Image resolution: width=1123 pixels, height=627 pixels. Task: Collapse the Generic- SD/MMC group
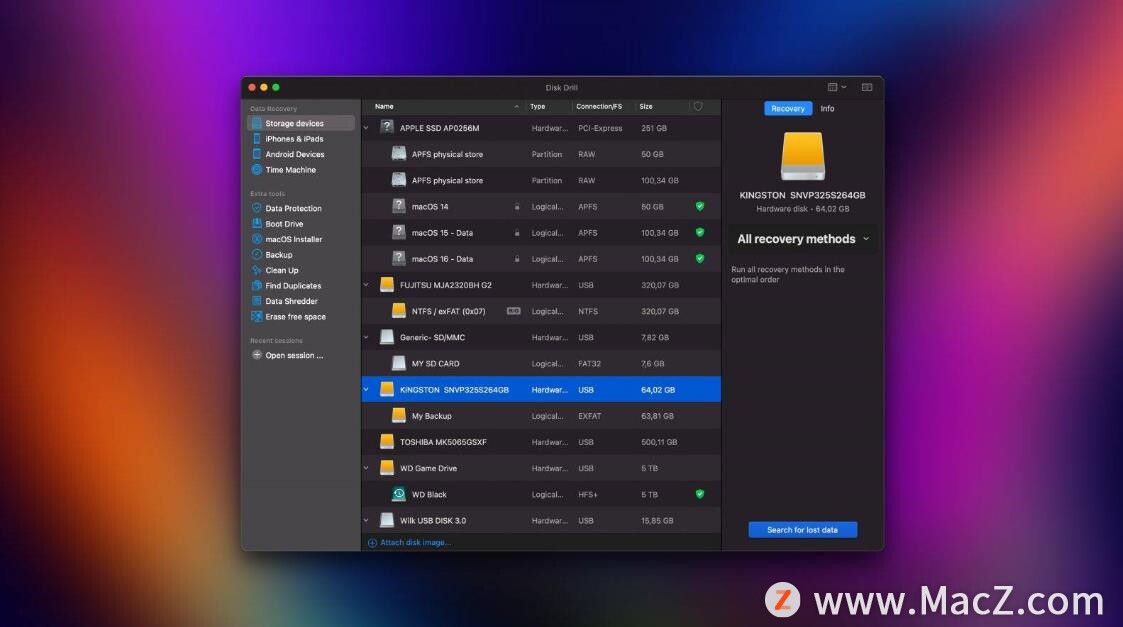[367, 338]
